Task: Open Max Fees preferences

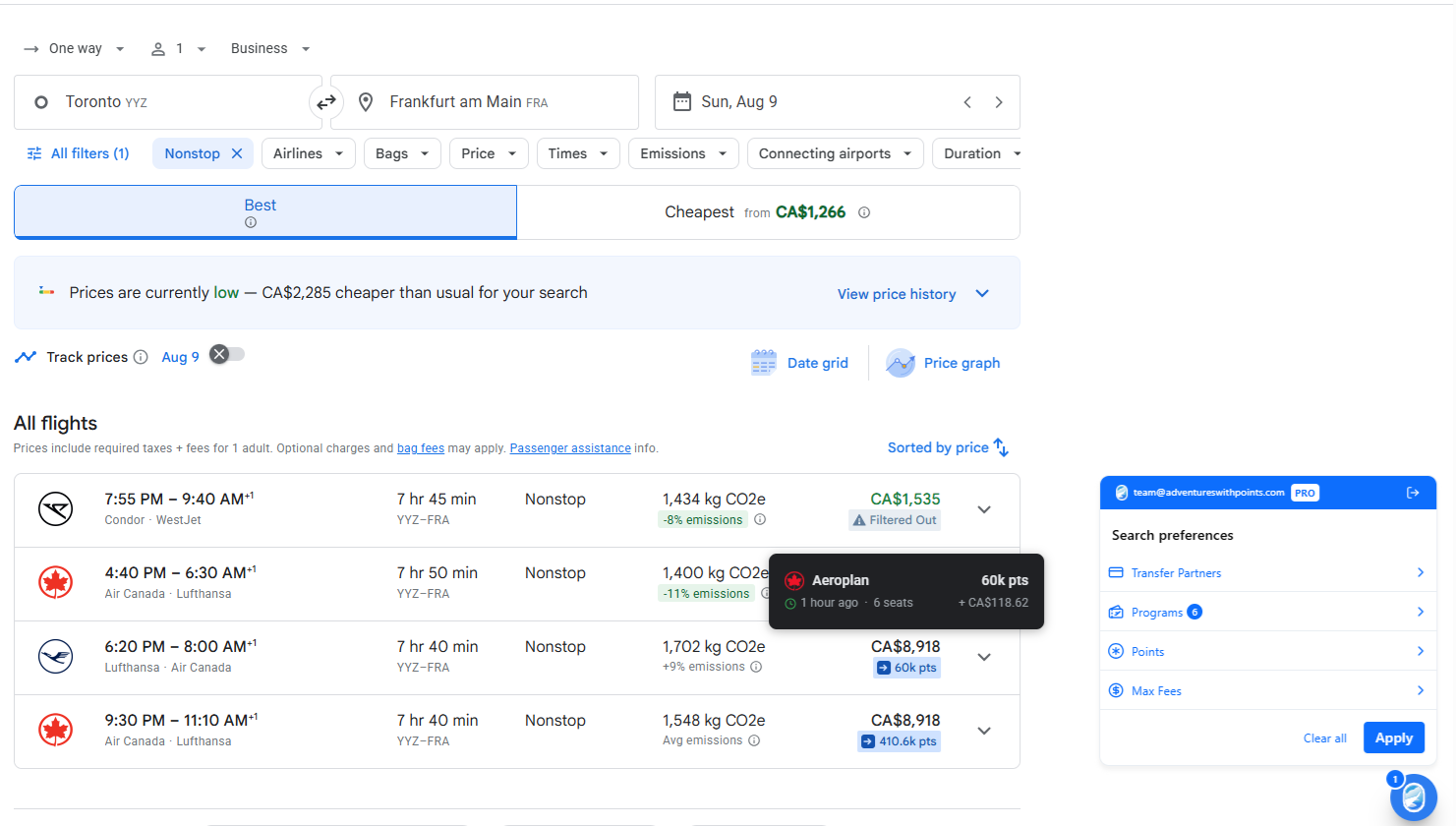Action: (1267, 690)
